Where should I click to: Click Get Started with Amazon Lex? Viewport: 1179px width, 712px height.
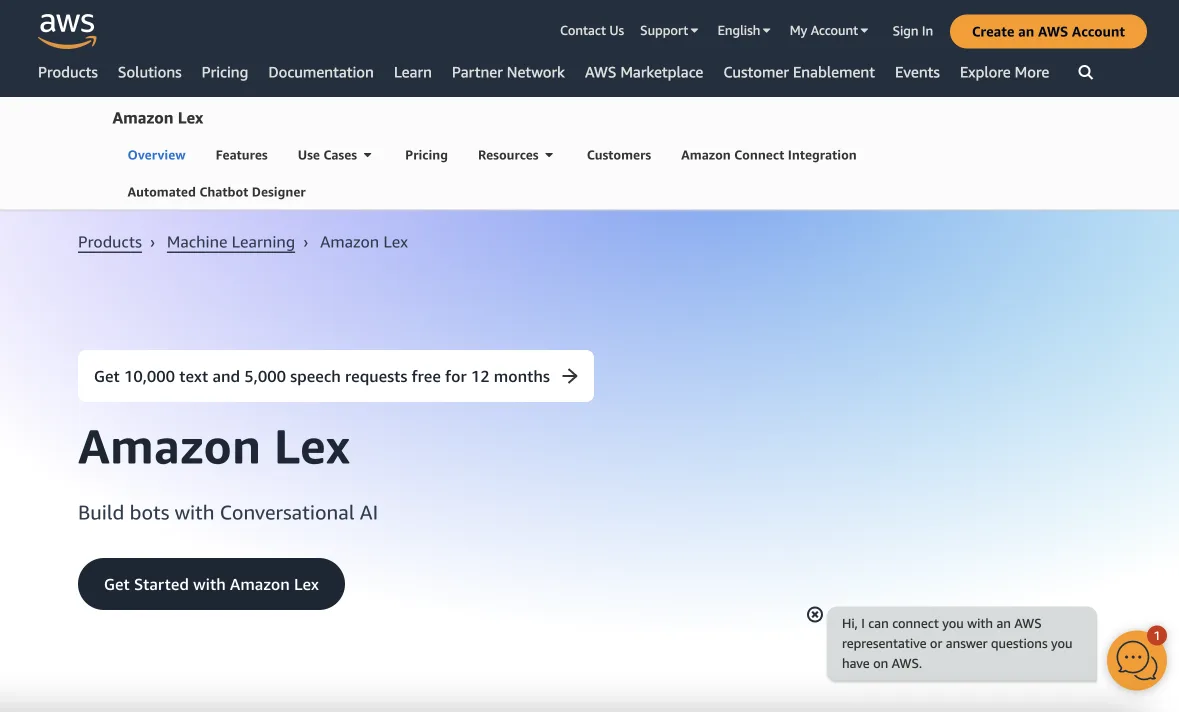click(x=211, y=584)
